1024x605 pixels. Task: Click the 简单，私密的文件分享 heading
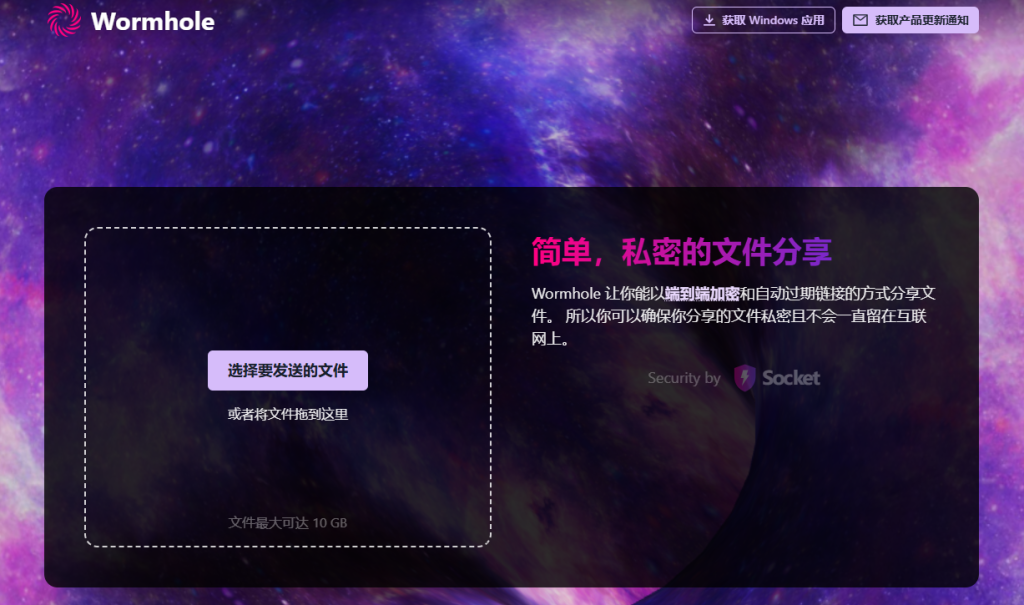coord(681,252)
